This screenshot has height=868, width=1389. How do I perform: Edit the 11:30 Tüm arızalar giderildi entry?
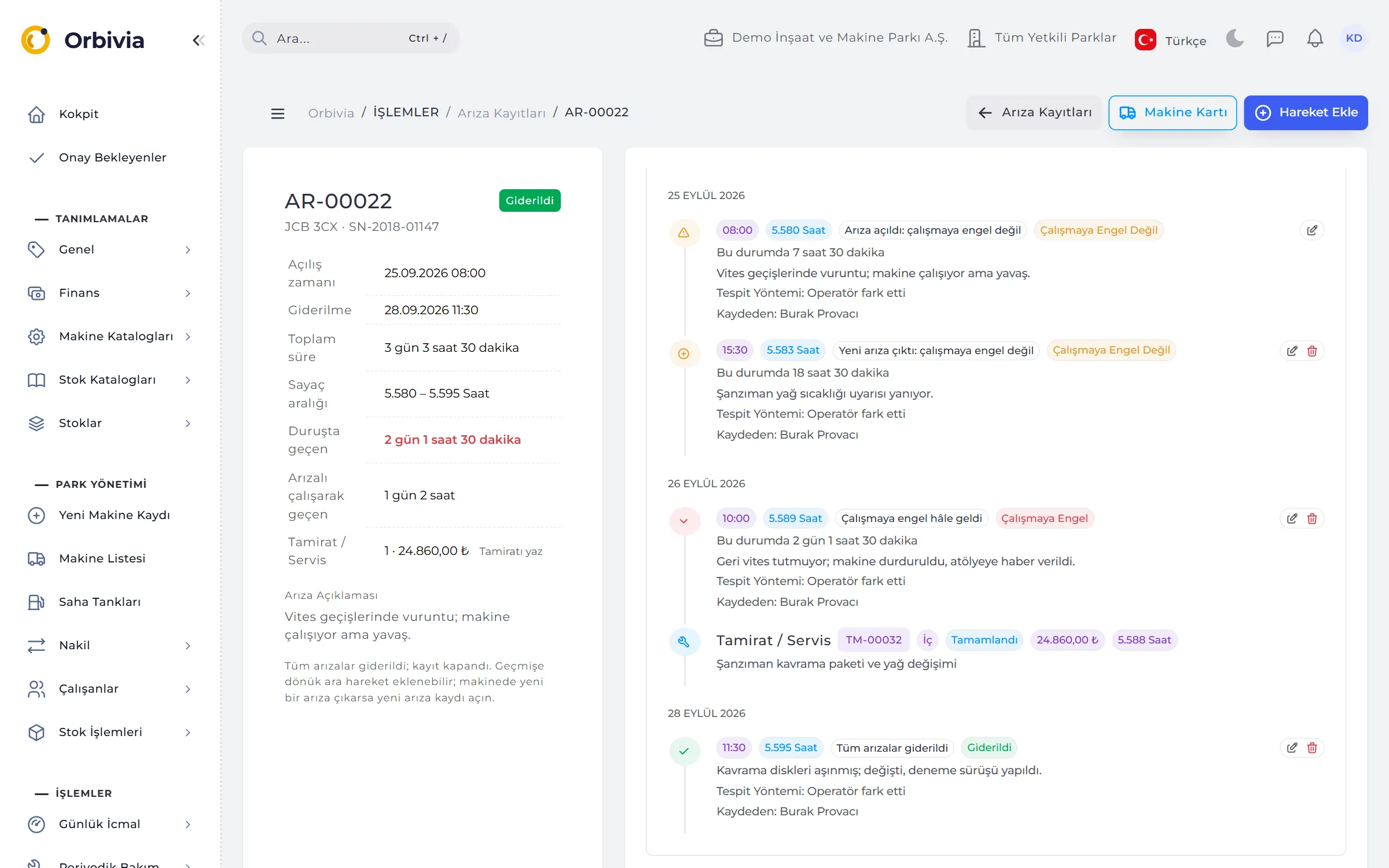(1292, 748)
